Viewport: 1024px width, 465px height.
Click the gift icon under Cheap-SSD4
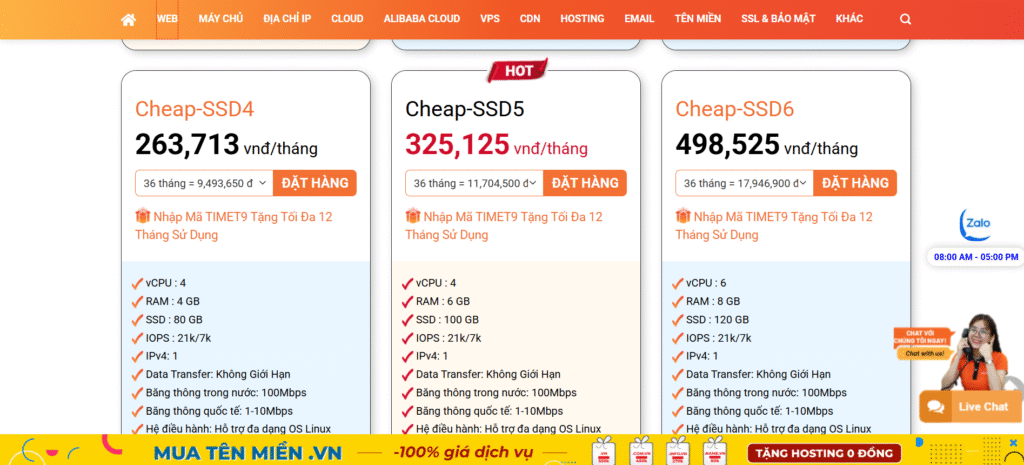pos(142,216)
